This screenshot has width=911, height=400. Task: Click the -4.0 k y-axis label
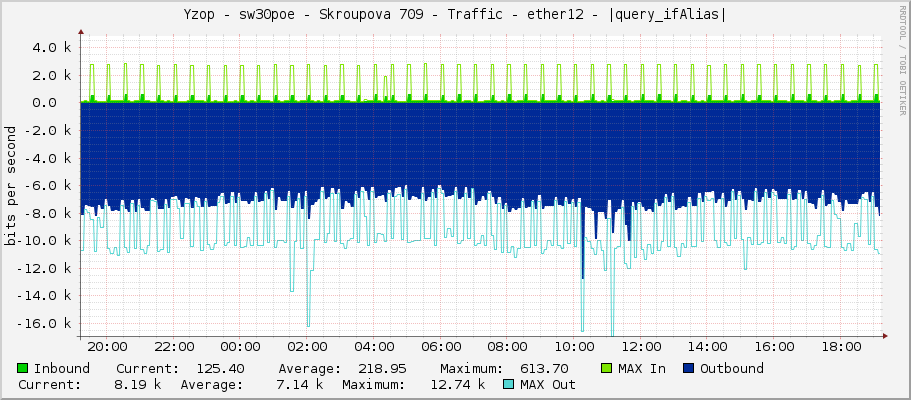pos(48,158)
